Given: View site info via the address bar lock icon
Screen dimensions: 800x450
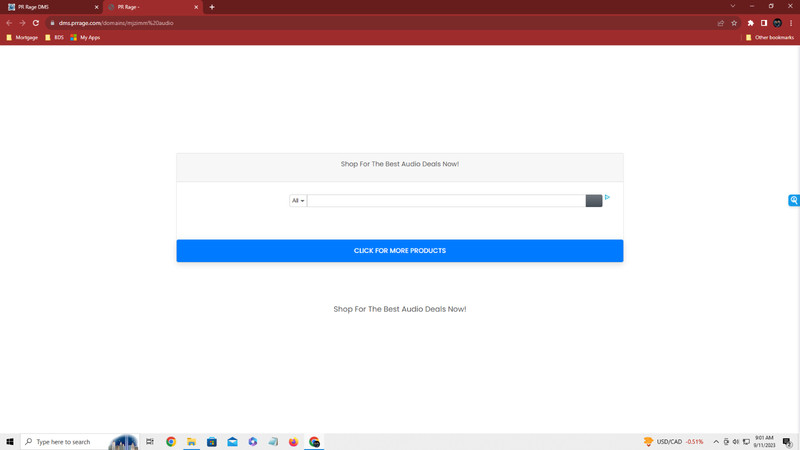Looking at the screenshot, I should [x=52, y=23].
